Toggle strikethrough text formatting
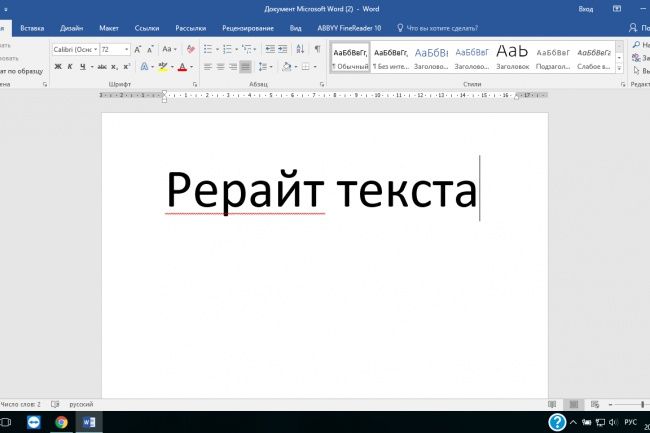The width and height of the screenshot is (650, 433). [100, 67]
